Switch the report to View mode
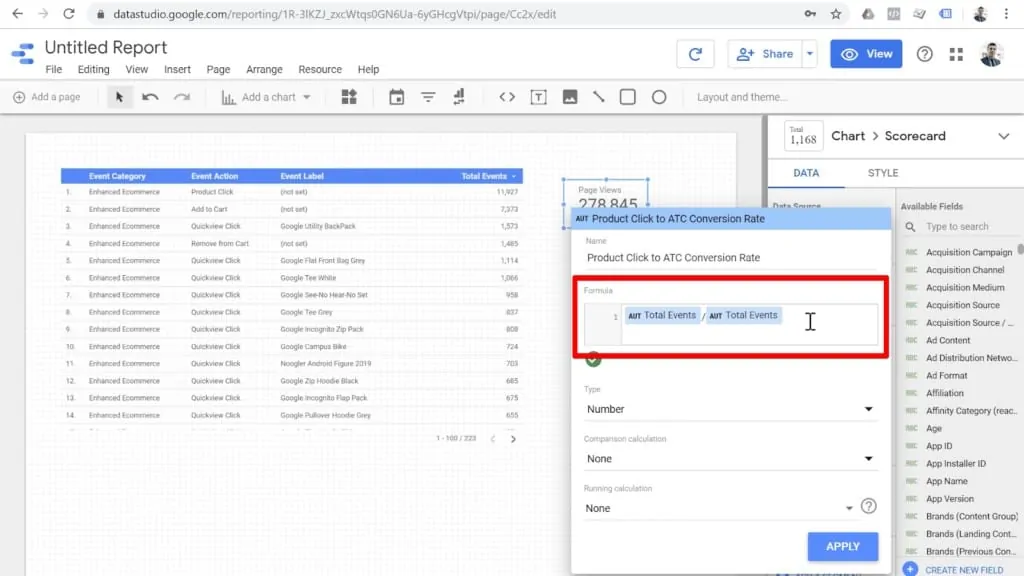This screenshot has width=1024, height=576. point(866,53)
